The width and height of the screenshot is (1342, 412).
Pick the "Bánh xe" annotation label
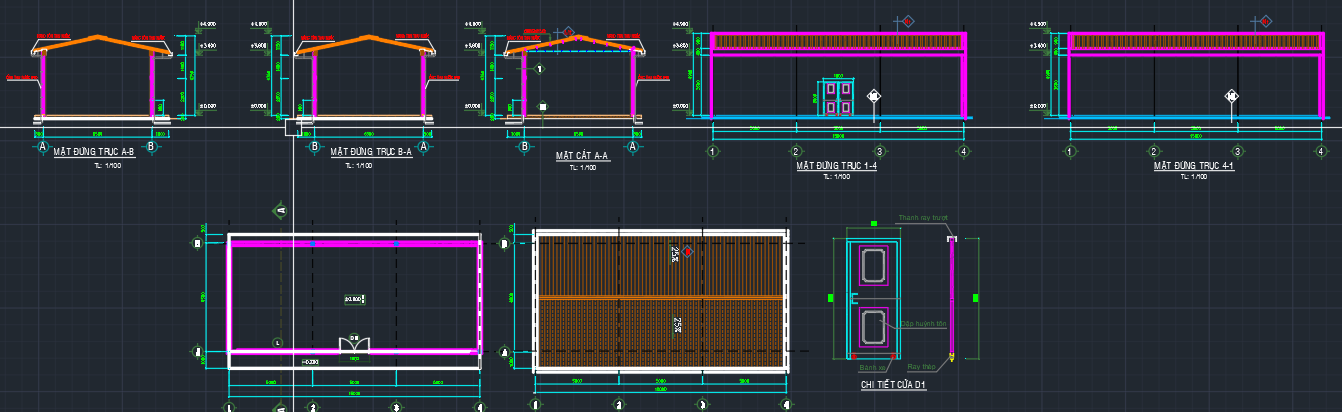872,368
